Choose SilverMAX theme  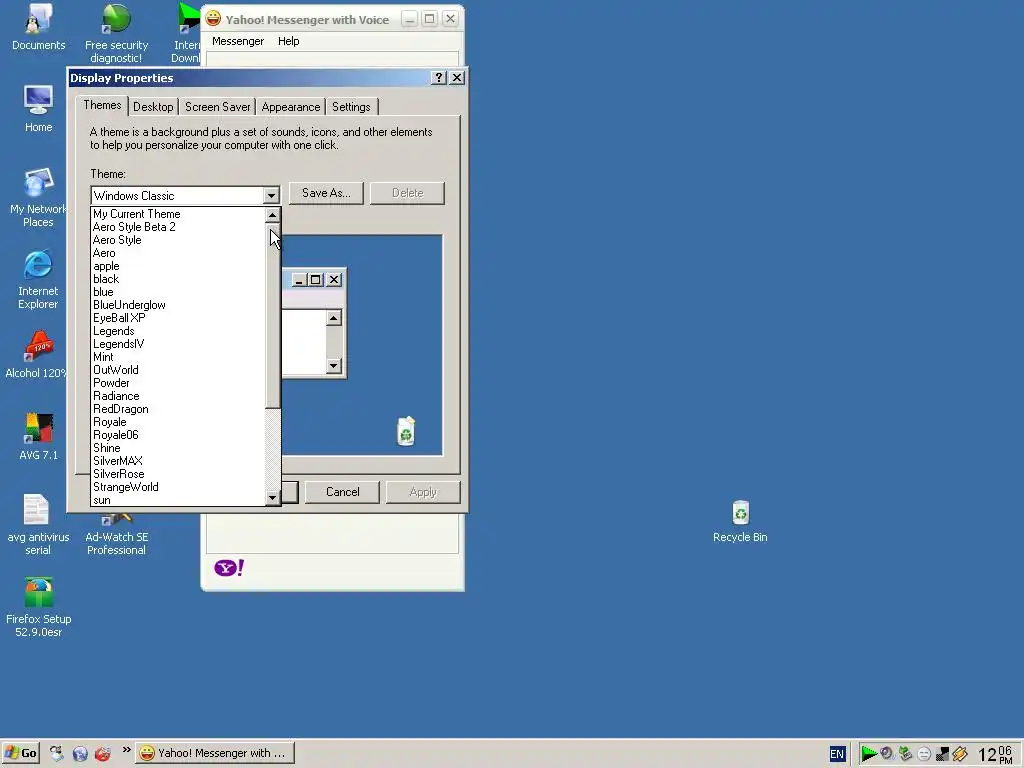tap(178, 461)
